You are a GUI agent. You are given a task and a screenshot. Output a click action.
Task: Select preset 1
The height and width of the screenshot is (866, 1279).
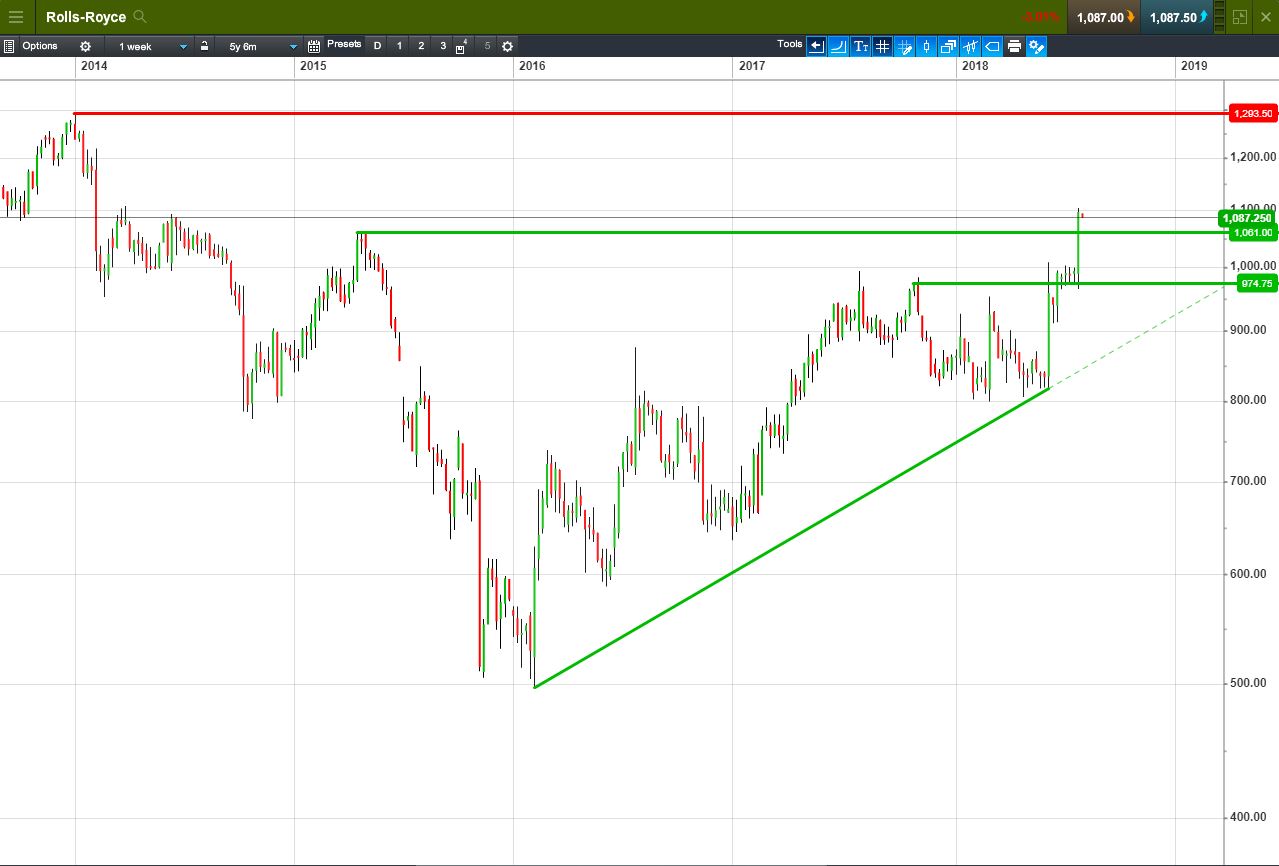tap(399, 46)
